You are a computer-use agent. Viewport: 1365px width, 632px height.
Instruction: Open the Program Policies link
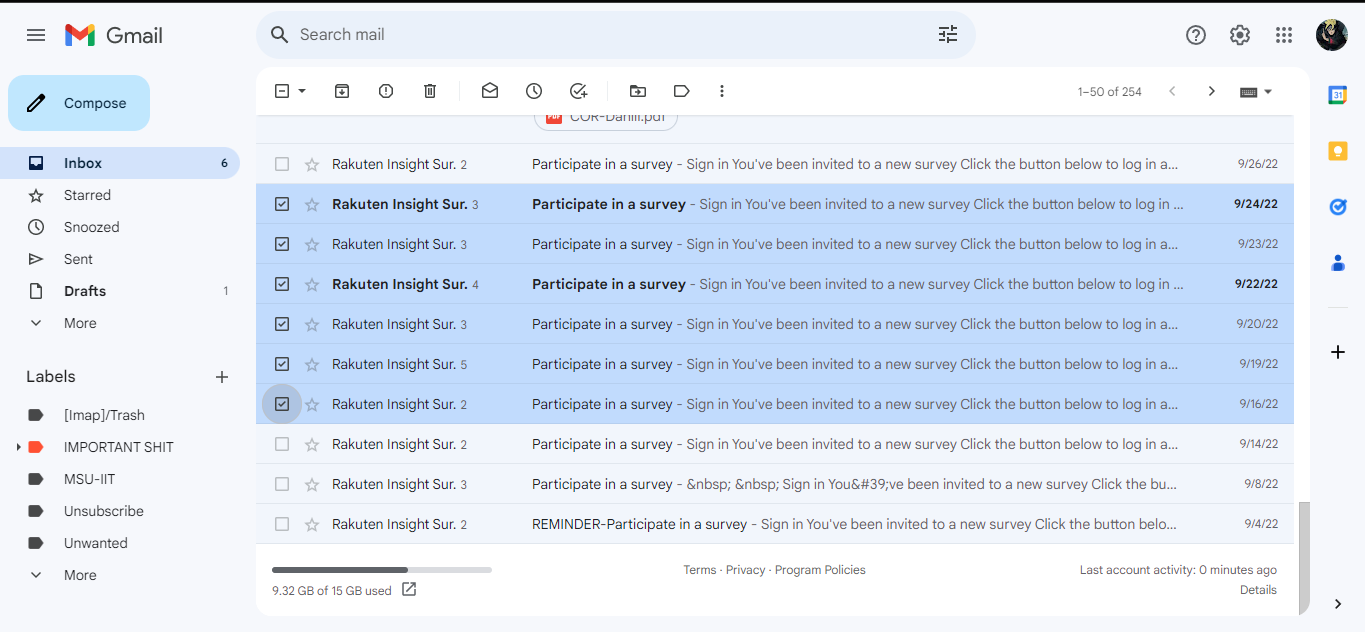[x=820, y=570]
